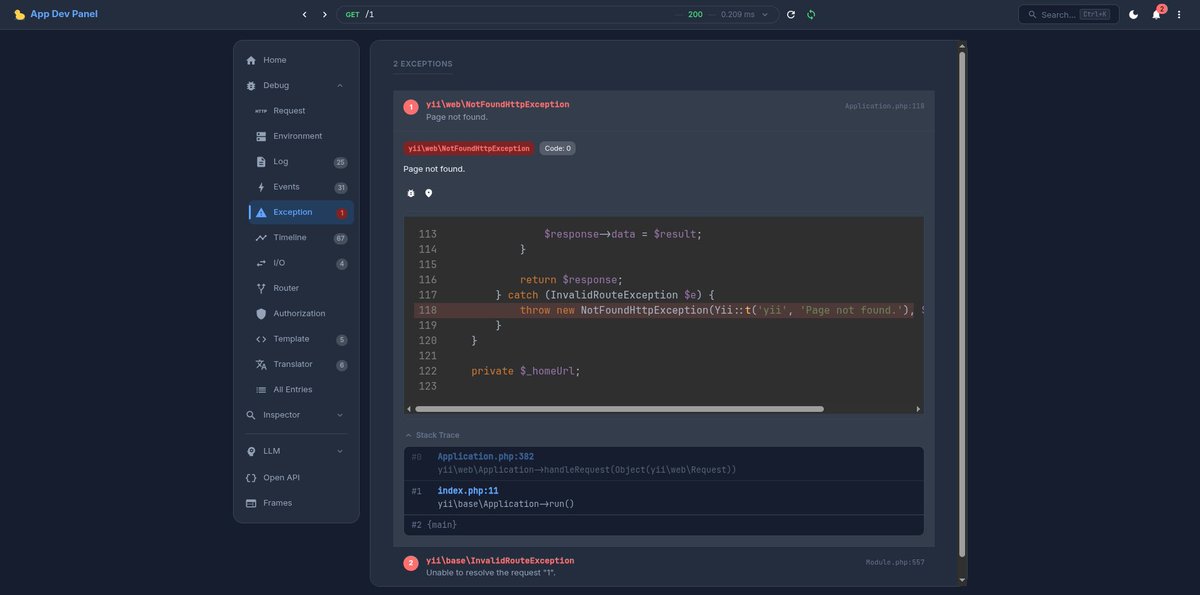Click the Timeline count badge 87
The width and height of the screenshot is (1200, 595).
coord(341,238)
